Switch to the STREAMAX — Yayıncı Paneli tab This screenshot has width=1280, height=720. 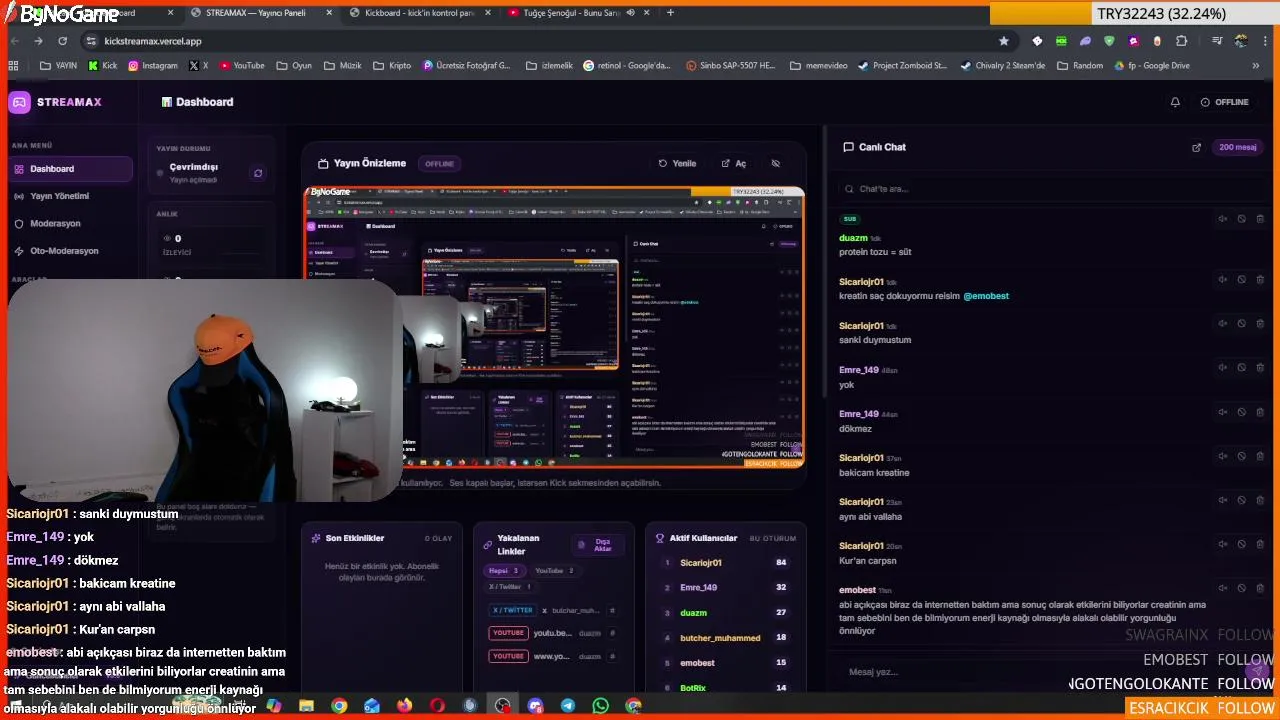[x=260, y=13]
